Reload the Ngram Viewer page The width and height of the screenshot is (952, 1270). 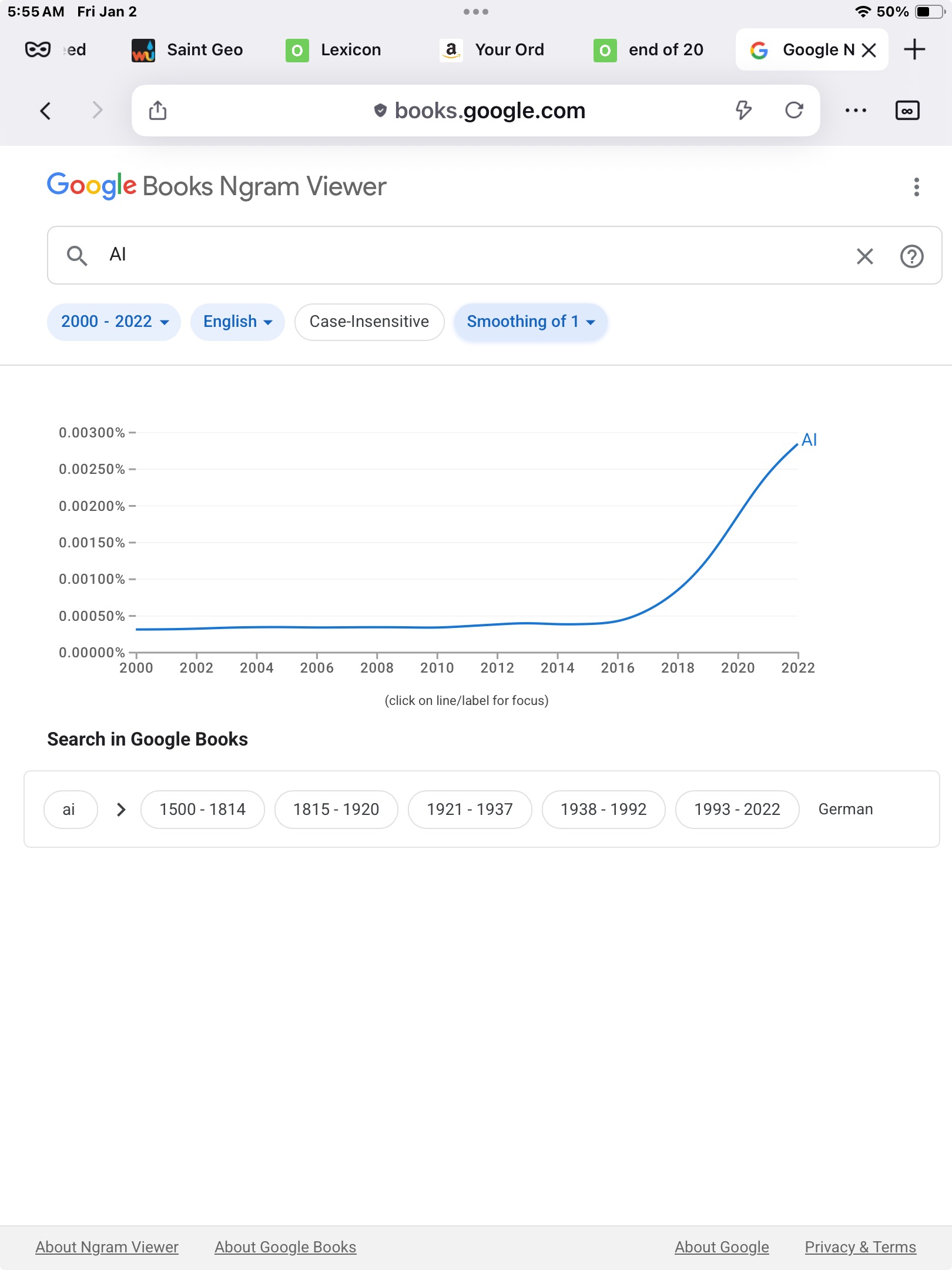794,110
